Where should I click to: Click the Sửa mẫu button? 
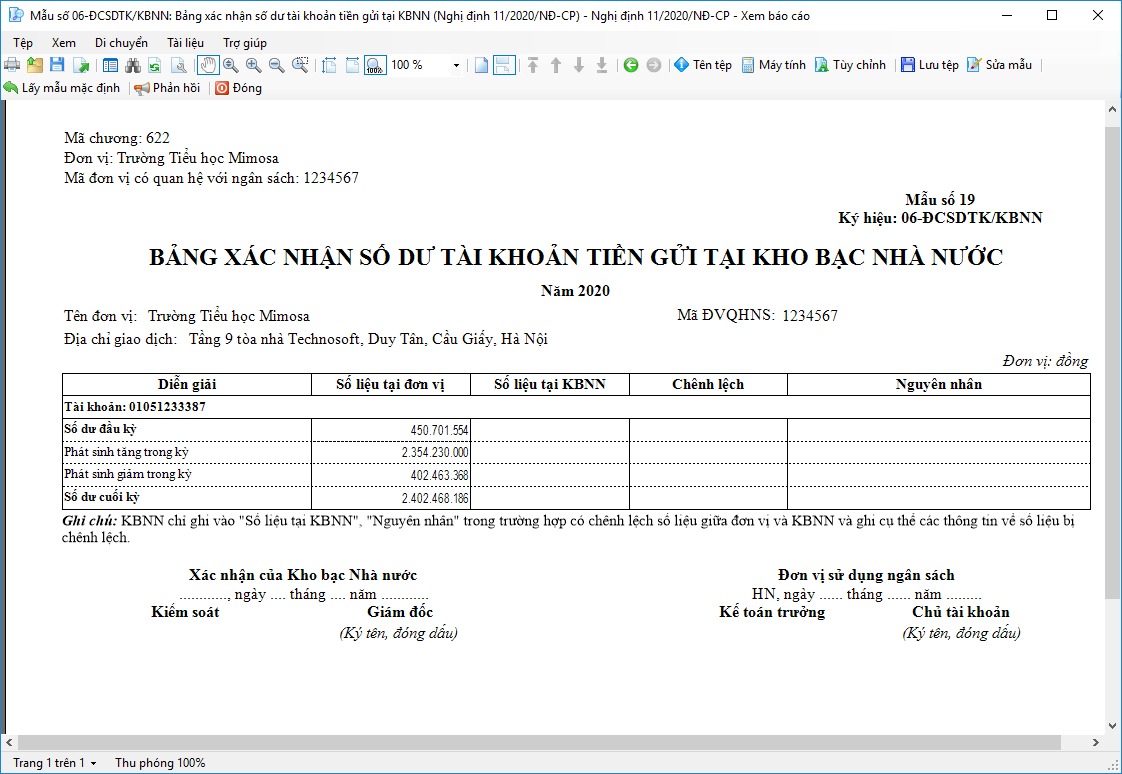point(1000,65)
